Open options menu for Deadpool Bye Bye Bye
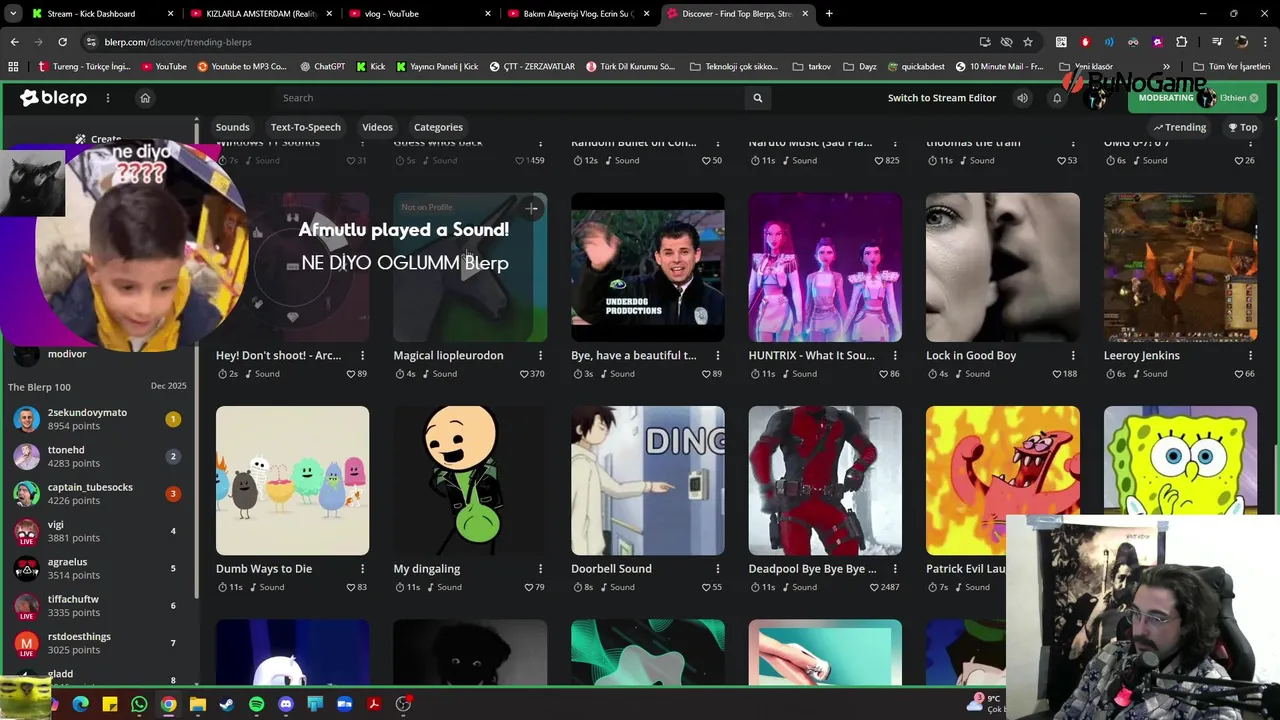 click(895, 569)
